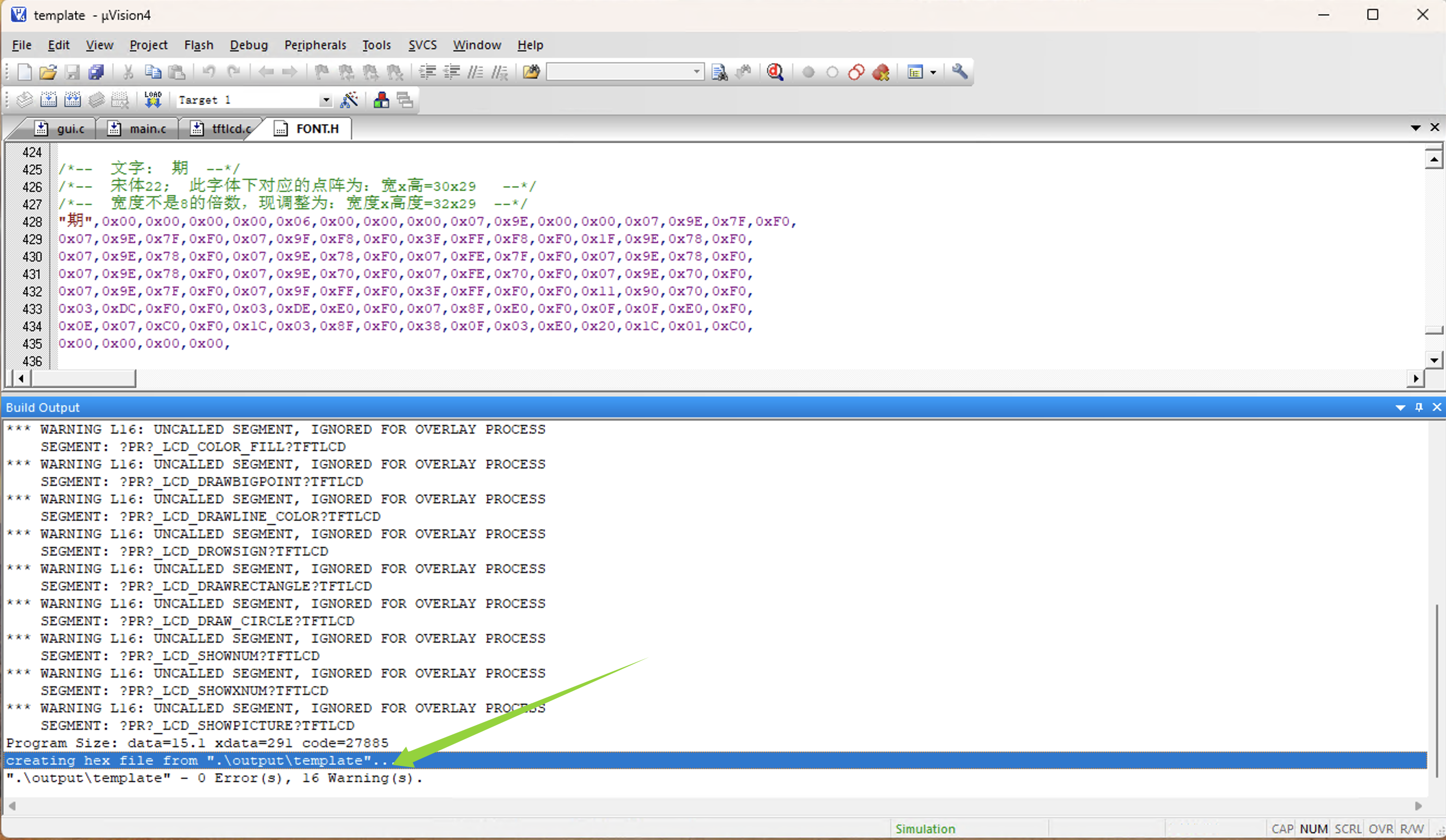Select the 0 Error(s), 16 Warning(s) line
1446x840 pixels.
coord(214,778)
